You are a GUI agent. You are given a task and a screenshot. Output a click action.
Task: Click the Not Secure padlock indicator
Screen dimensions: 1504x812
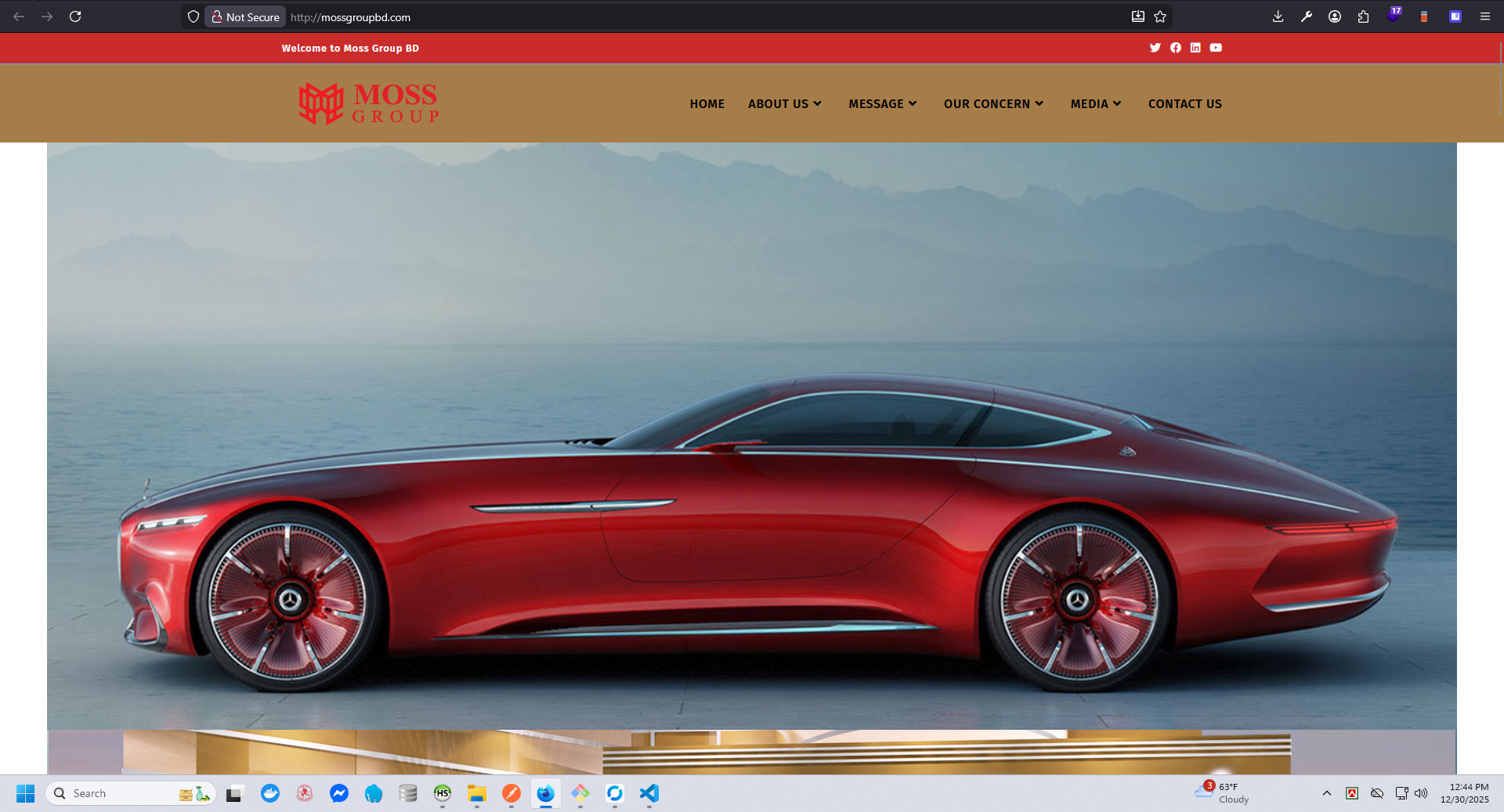[x=244, y=16]
